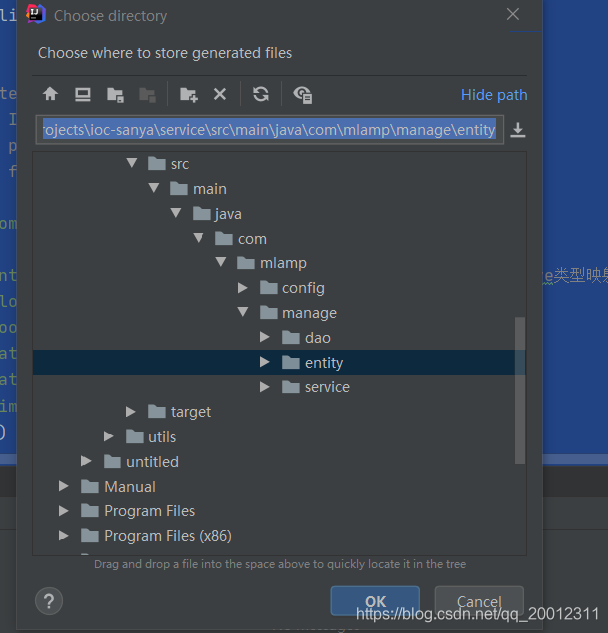Collapse the src folder arrow
608x633 pixels.
[132, 163]
